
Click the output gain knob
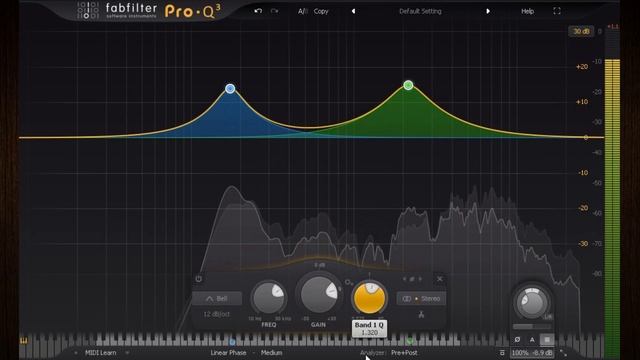point(531,302)
